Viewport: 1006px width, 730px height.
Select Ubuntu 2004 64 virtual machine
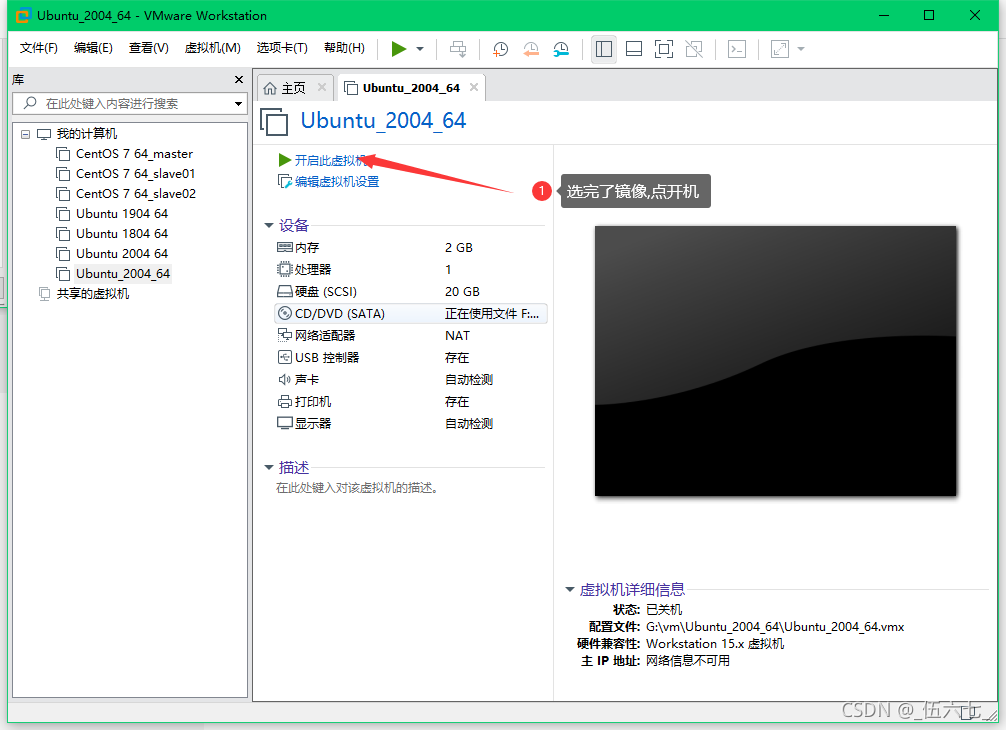click(122, 253)
